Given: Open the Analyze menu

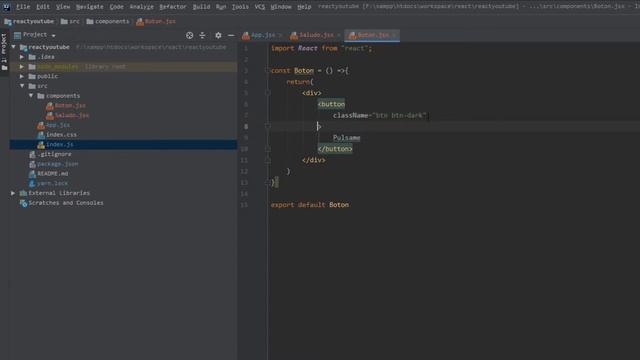Looking at the screenshot, I should coord(142,7).
